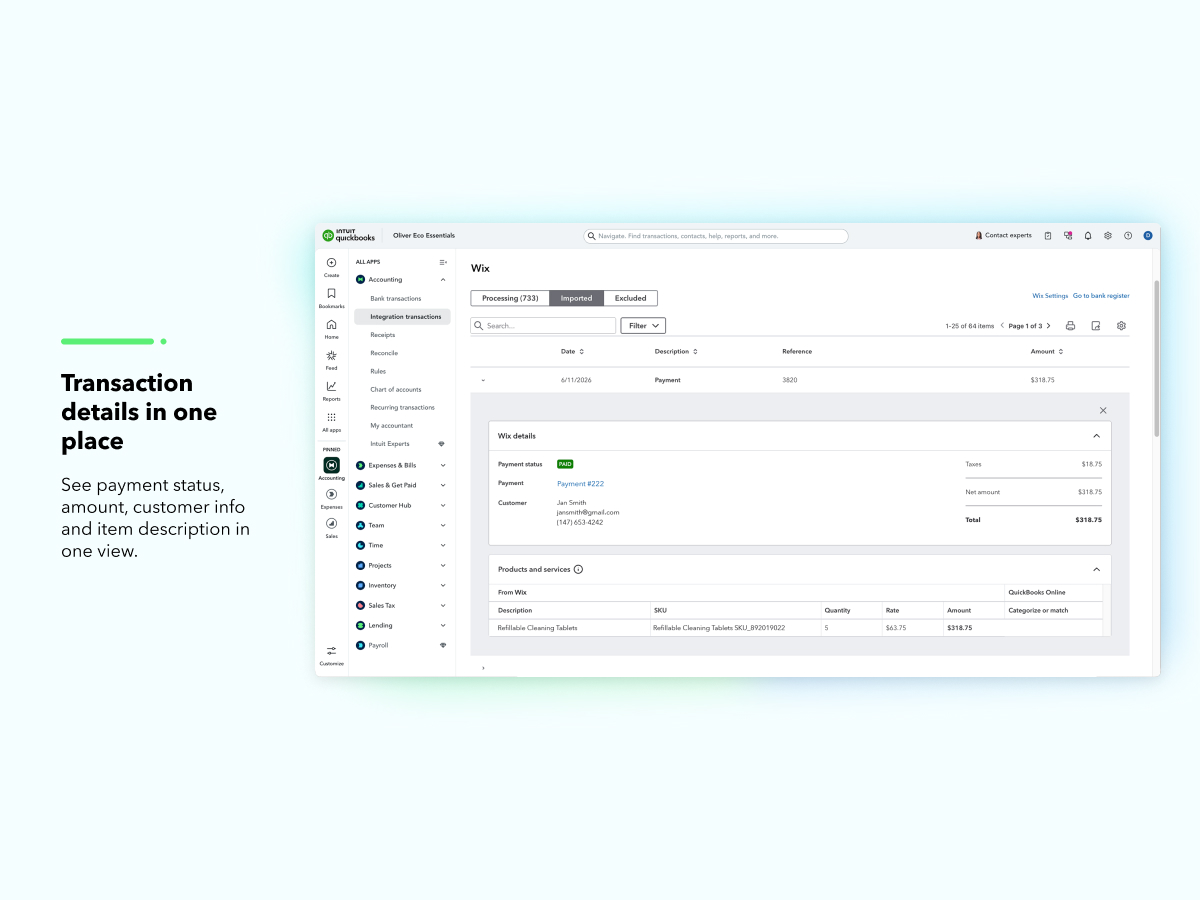This screenshot has width=1200, height=900.
Task: Open Reconcile in sidebar
Action: click(384, 353)
